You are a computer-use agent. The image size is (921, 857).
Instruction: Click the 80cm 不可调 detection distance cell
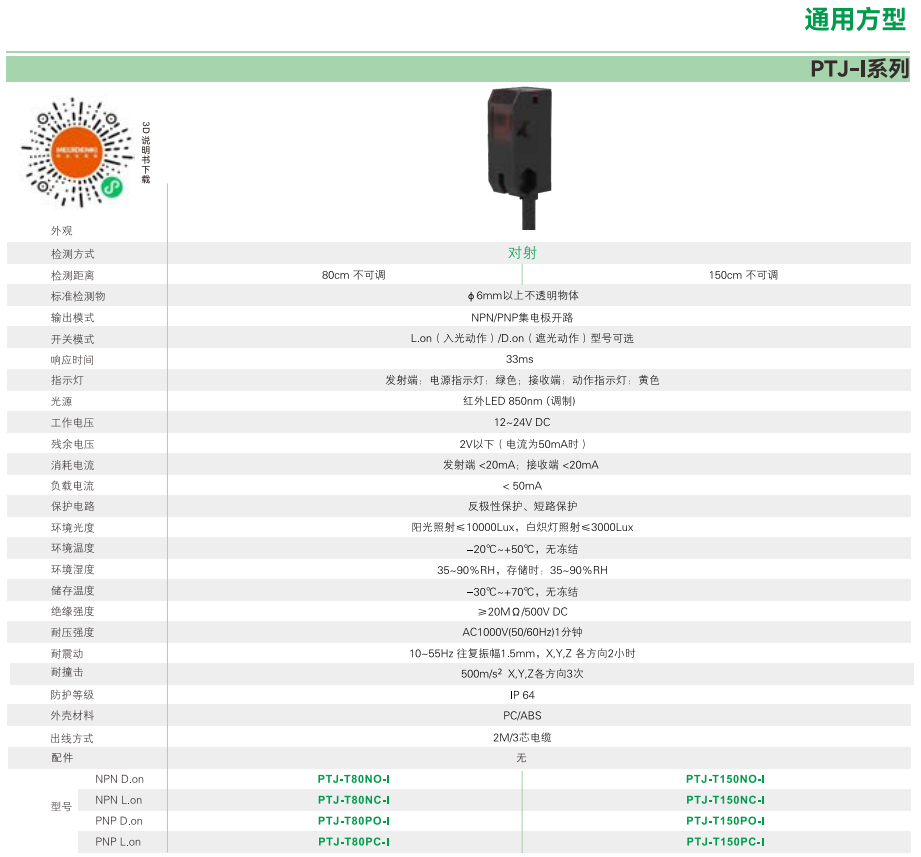pyautogui.click(x=353, y=275)
